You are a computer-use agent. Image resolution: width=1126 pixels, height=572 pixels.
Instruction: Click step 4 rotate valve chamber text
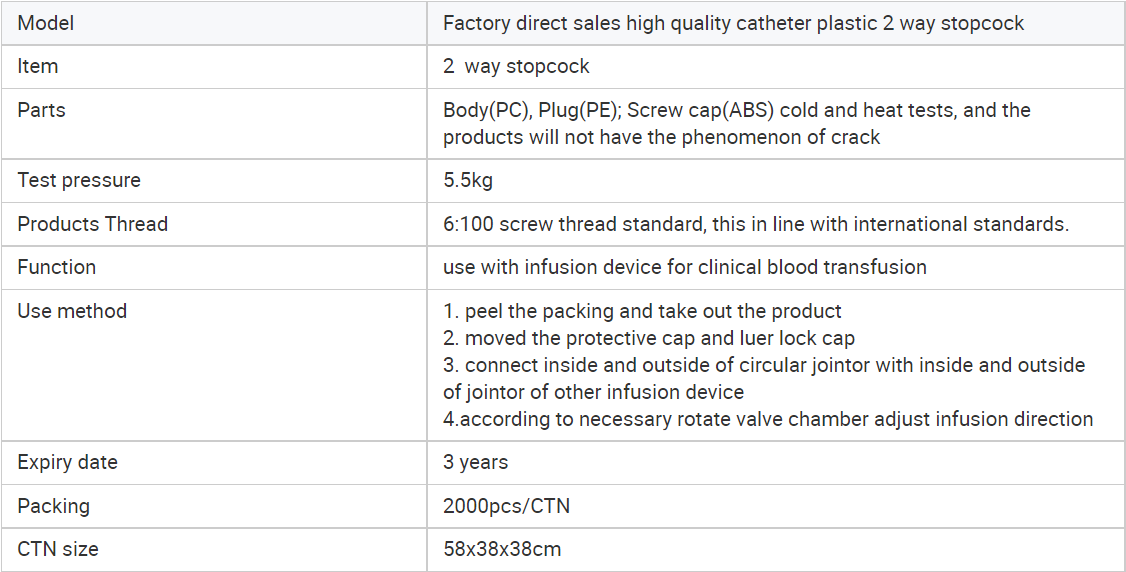768,419
